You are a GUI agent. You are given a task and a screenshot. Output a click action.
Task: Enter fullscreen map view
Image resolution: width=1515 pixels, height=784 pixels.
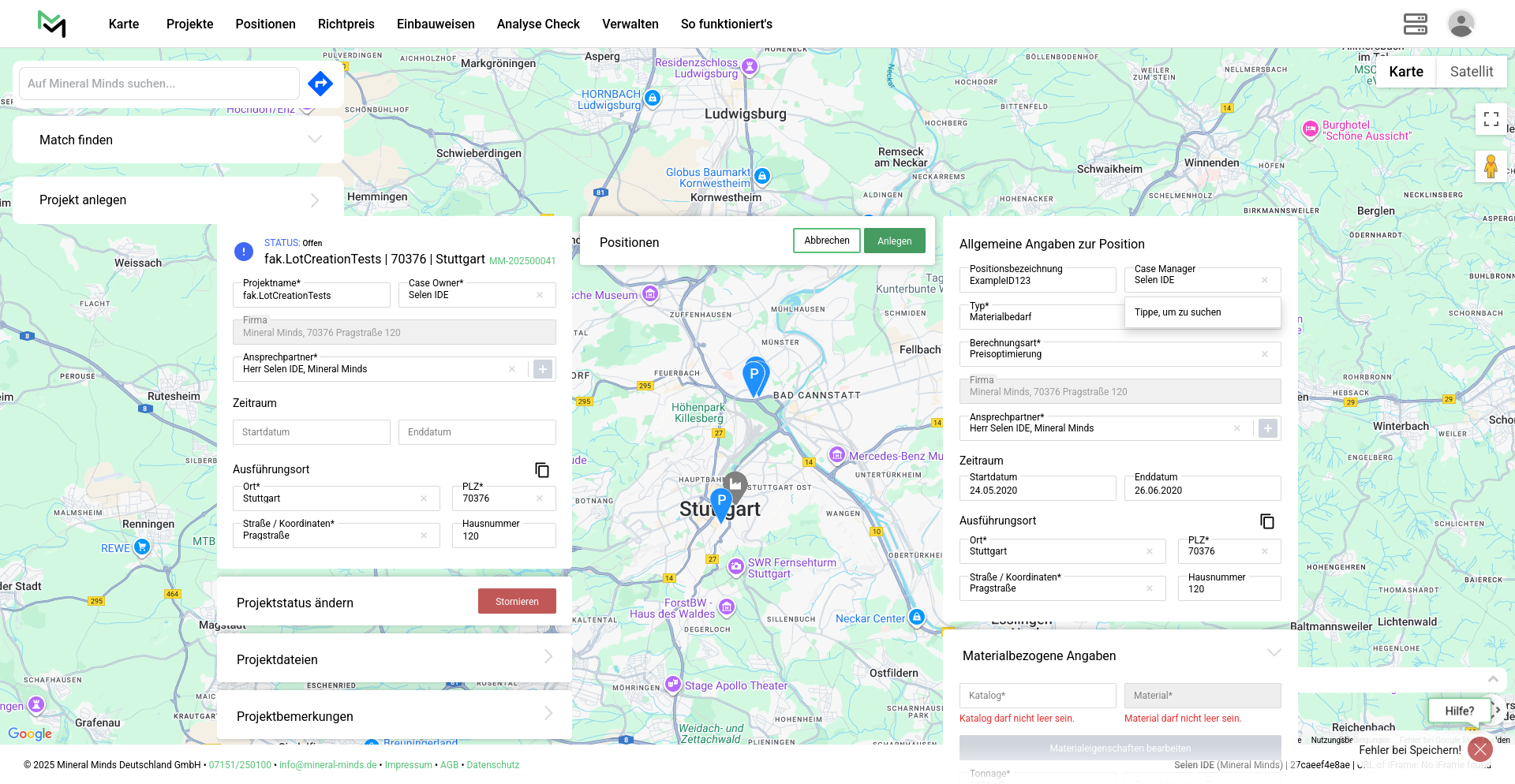pos(1491,119)
